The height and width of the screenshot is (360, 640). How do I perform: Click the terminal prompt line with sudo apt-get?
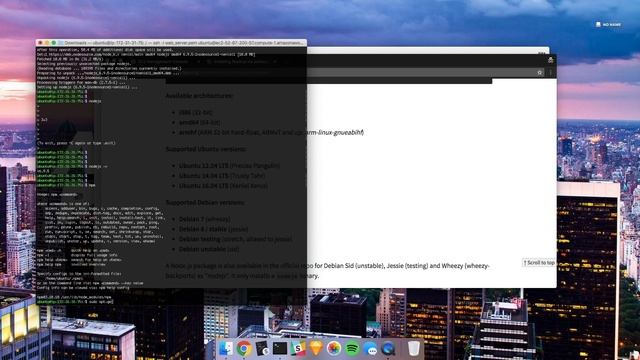[75, 302]
